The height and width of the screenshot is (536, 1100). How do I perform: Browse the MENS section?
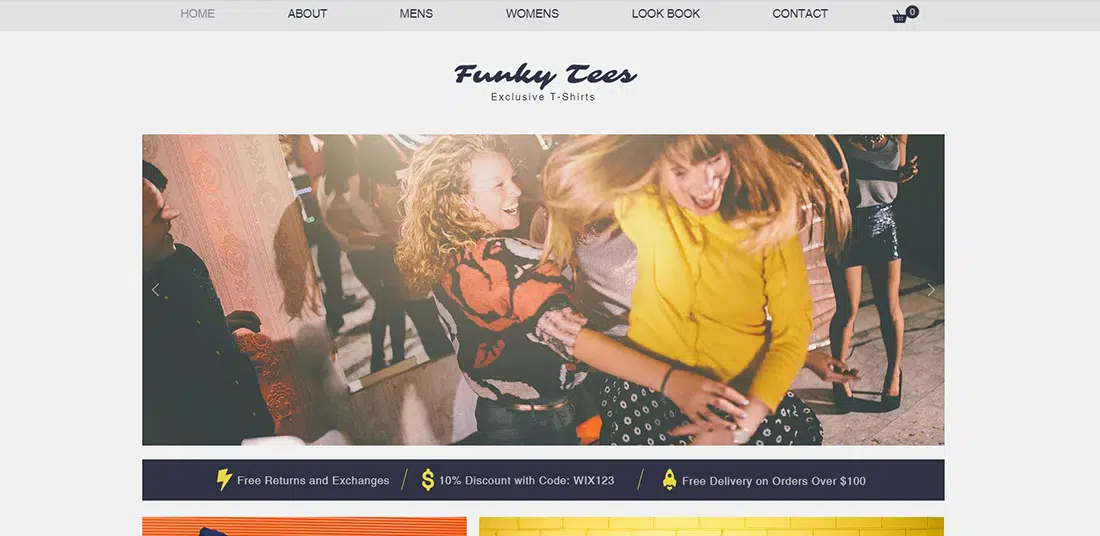click(x=416, y=13)
